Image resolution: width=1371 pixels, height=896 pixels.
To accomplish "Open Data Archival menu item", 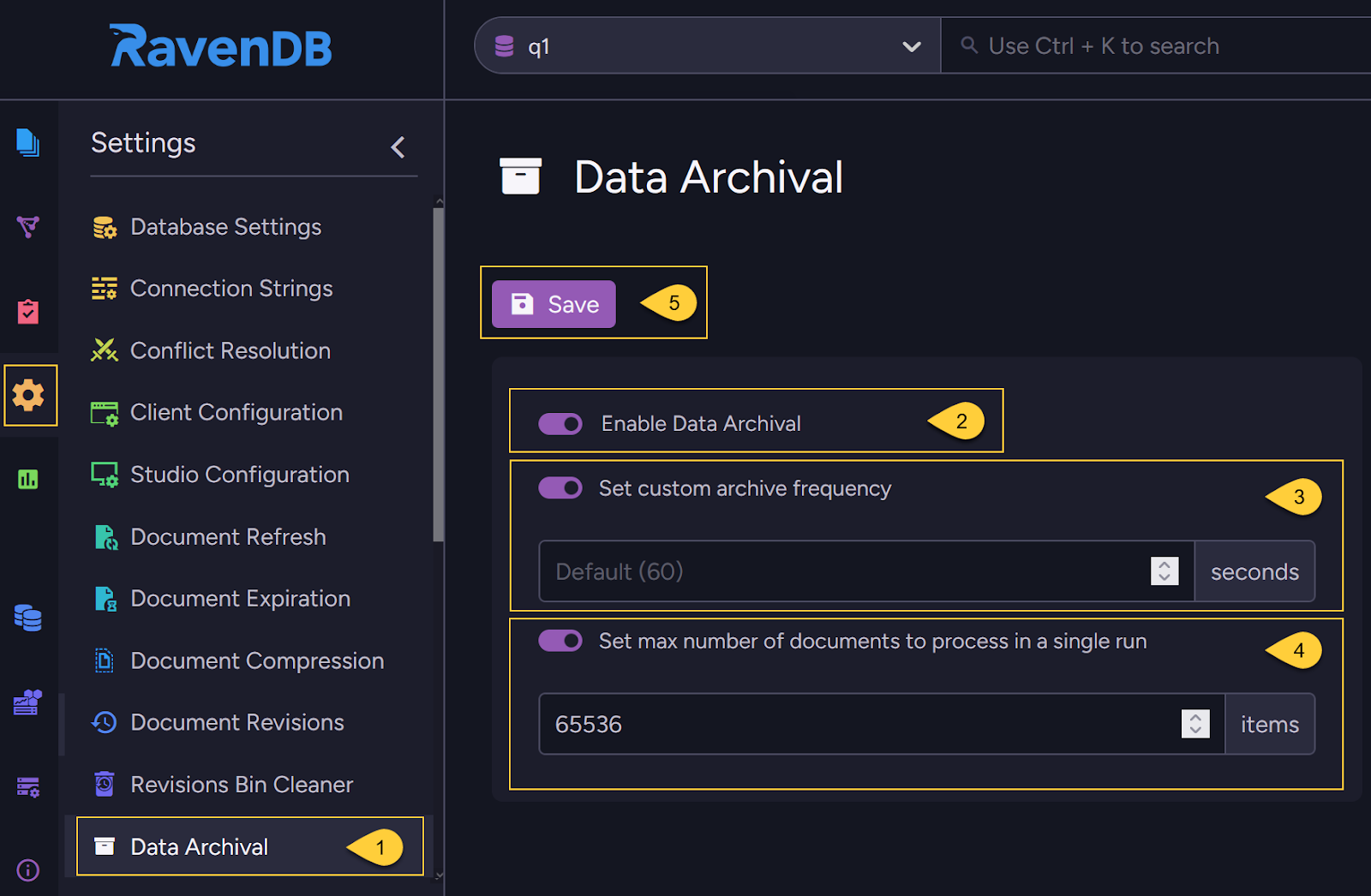I will (x=200, y=847).
